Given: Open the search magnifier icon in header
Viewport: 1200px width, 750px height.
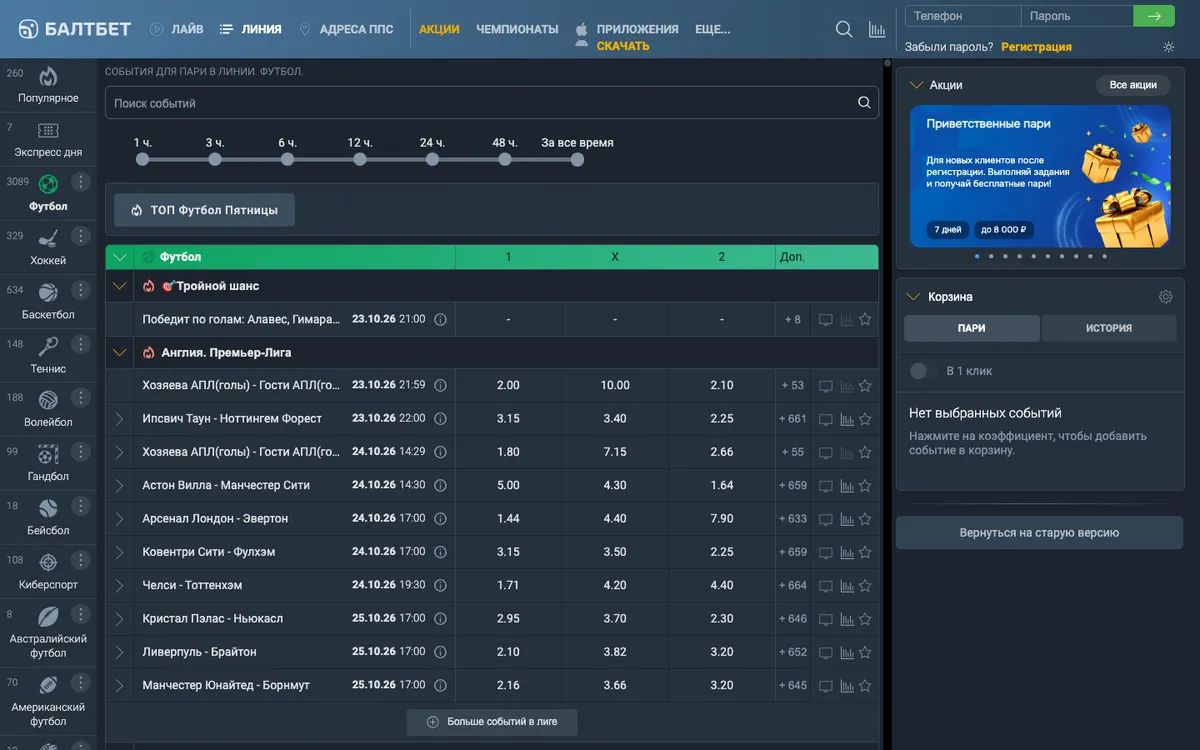Looking at the screenshot, I should (844, 29).
